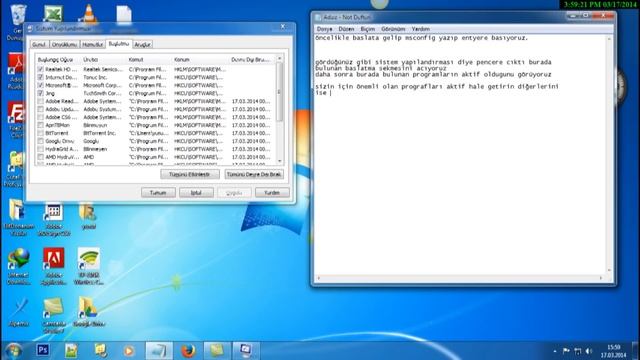640x360 pixels.
Task: Open Düzen menu in Notepad
Action: (x=346, y=29)
